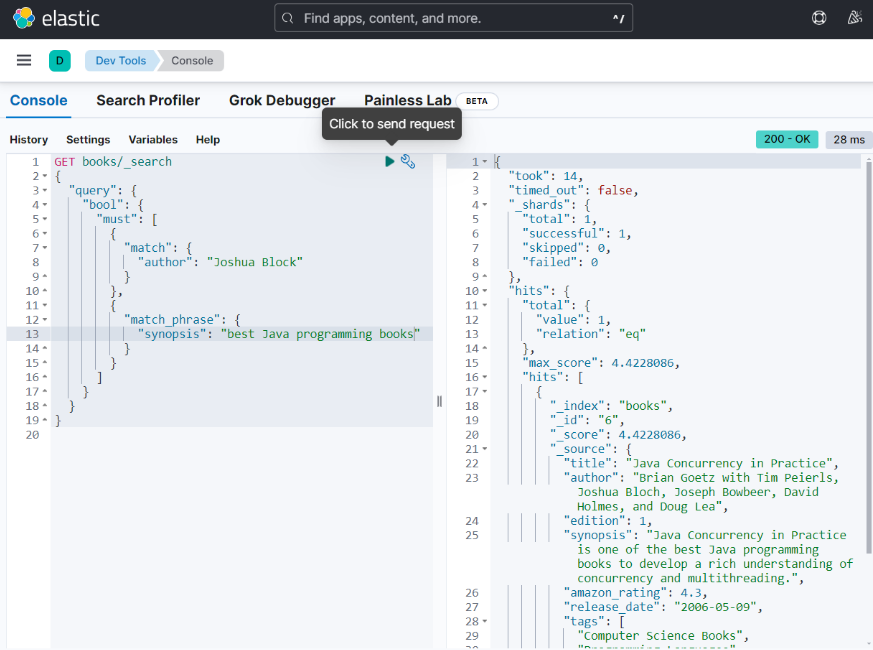Fold response root brace at line 1
The height and width of the screenshot is (650, 873).
(484, 162)
